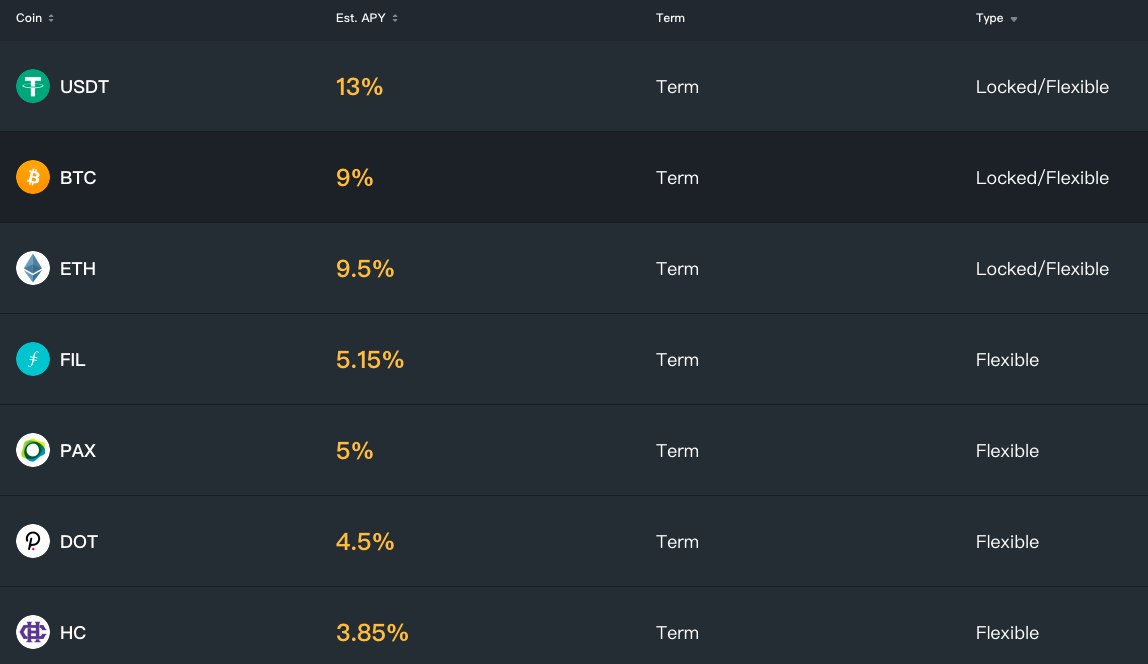The height and width of the screenshot is (664, 1148).
Task: Click the Coin column header text
Action: click(29, 18)
